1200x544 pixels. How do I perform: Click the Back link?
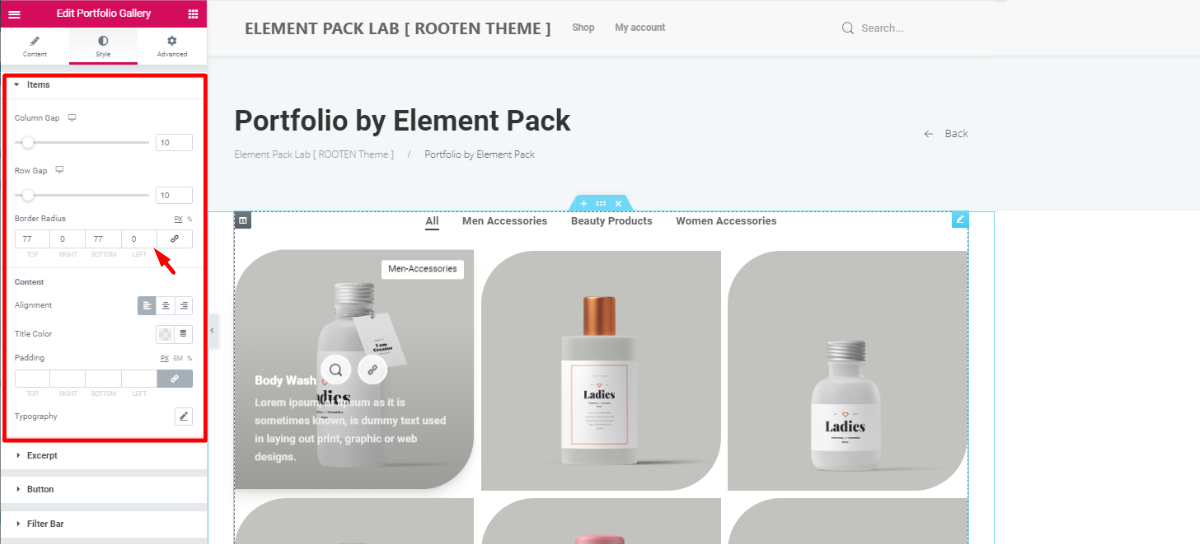pos(946,134)
